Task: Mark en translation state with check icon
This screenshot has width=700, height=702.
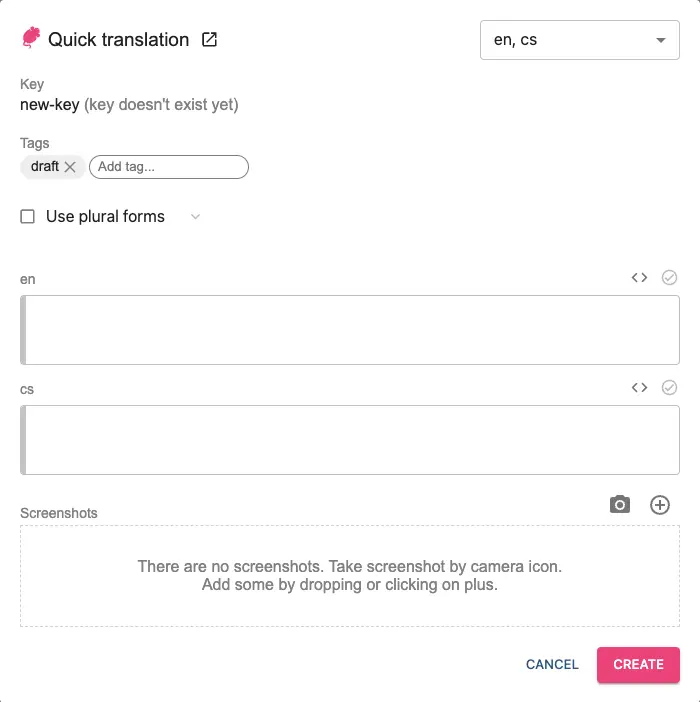Action: 669,277
